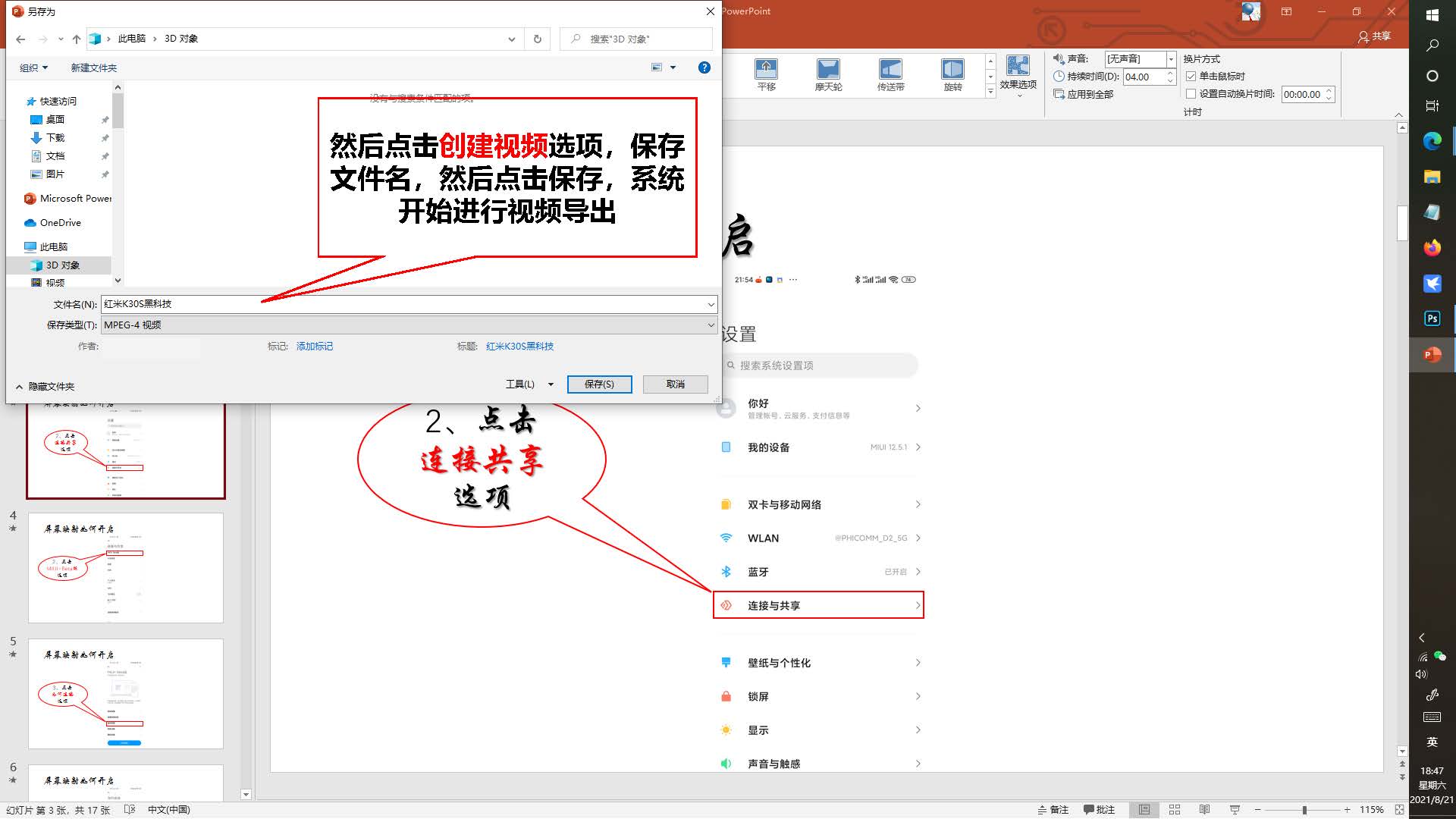This screenshot has width=1456, height=819.
Task: Select the 传送带 transition effect
Action: click(x=890, y=75)
